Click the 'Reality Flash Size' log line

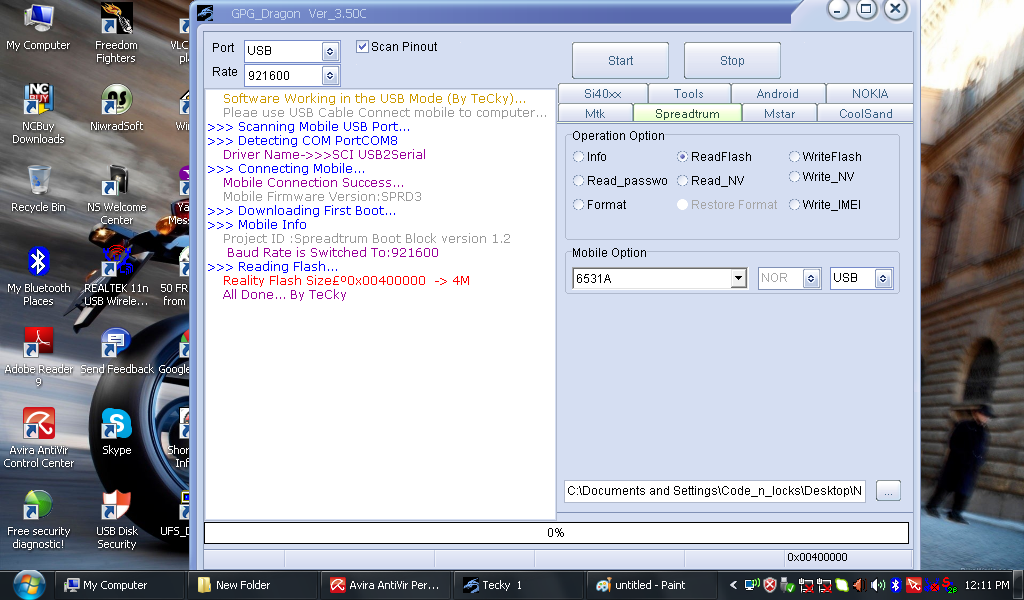(x=346, y=281)
